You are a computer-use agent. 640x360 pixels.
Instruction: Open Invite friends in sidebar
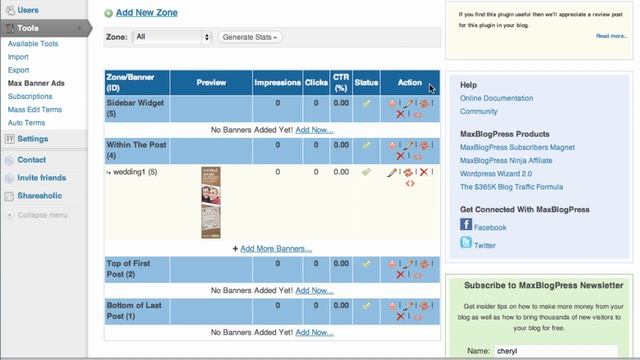pyautogui.click(x=42, y=178)
